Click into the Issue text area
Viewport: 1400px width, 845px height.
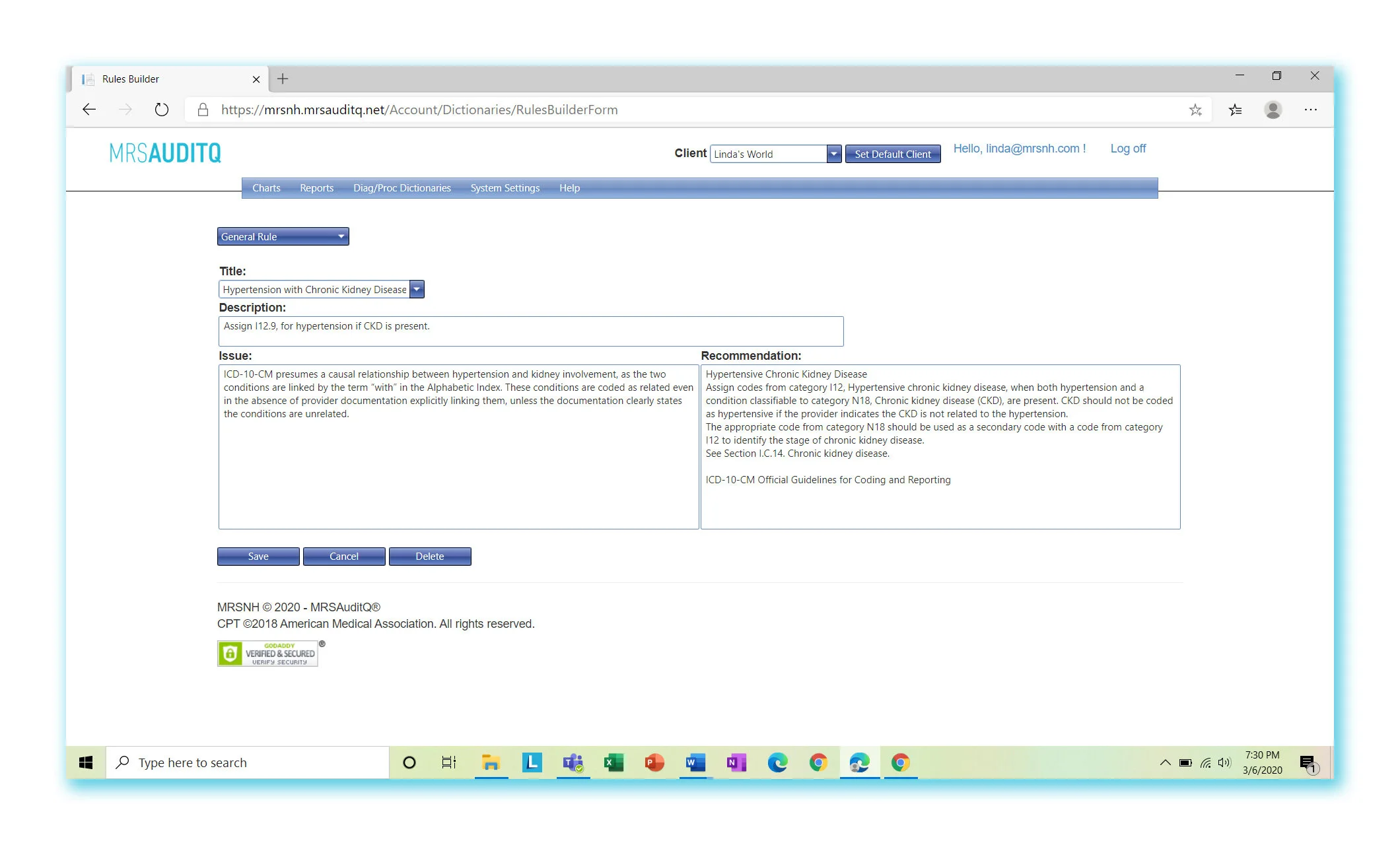click(458, 447)
